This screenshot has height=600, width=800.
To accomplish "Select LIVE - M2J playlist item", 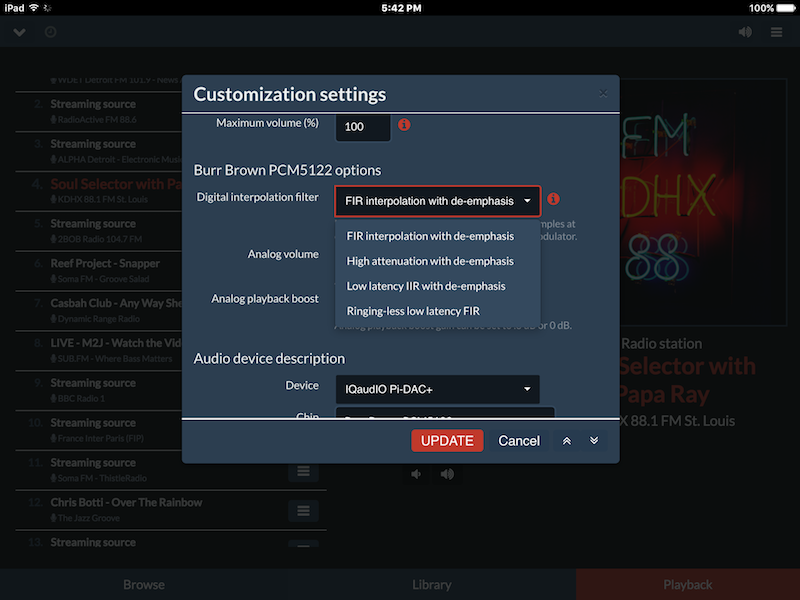I will (x=99, y=350).
